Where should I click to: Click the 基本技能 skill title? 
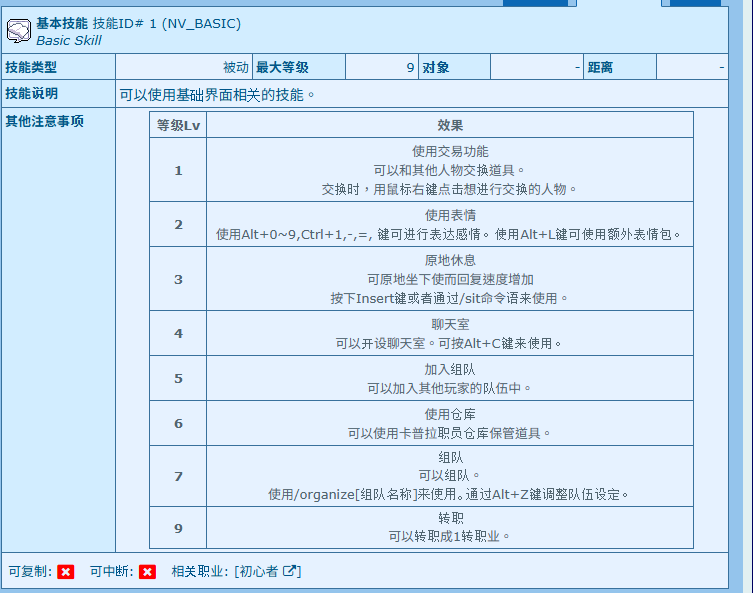click(x=62, y=22)
